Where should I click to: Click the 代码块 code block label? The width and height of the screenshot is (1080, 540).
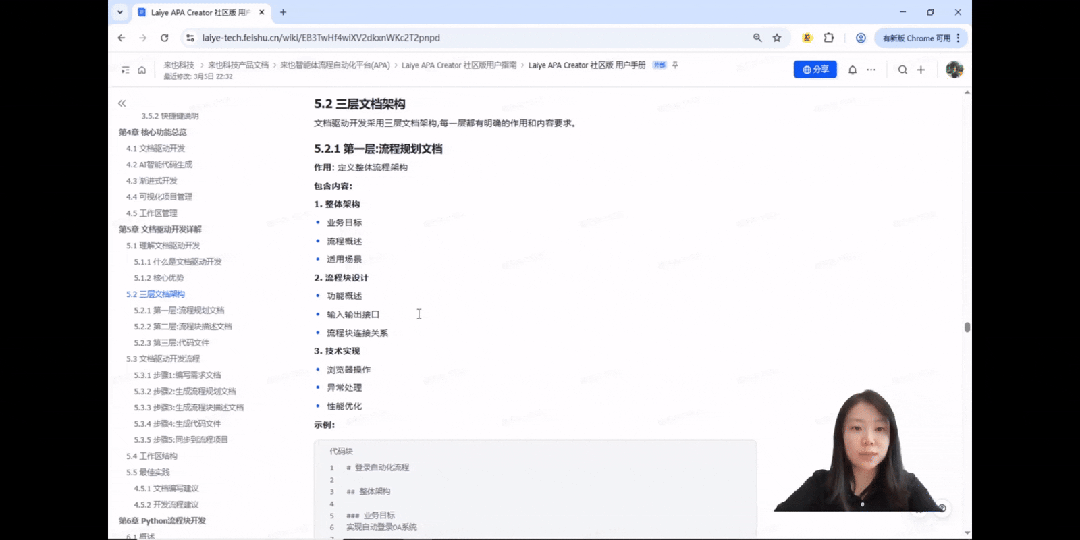[x=341, y=451]
